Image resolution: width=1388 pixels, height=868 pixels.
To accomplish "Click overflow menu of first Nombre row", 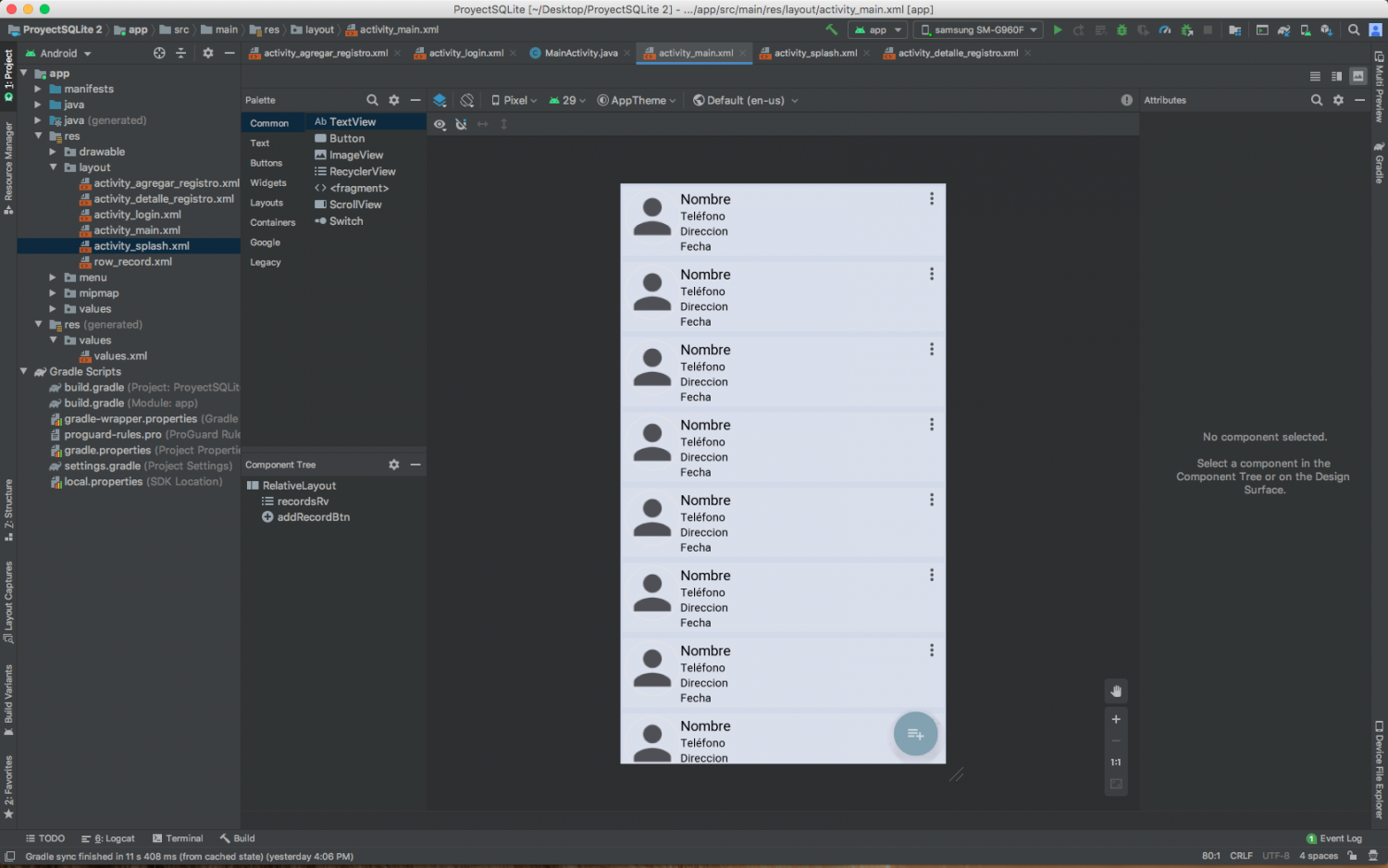I will point(932,199).
